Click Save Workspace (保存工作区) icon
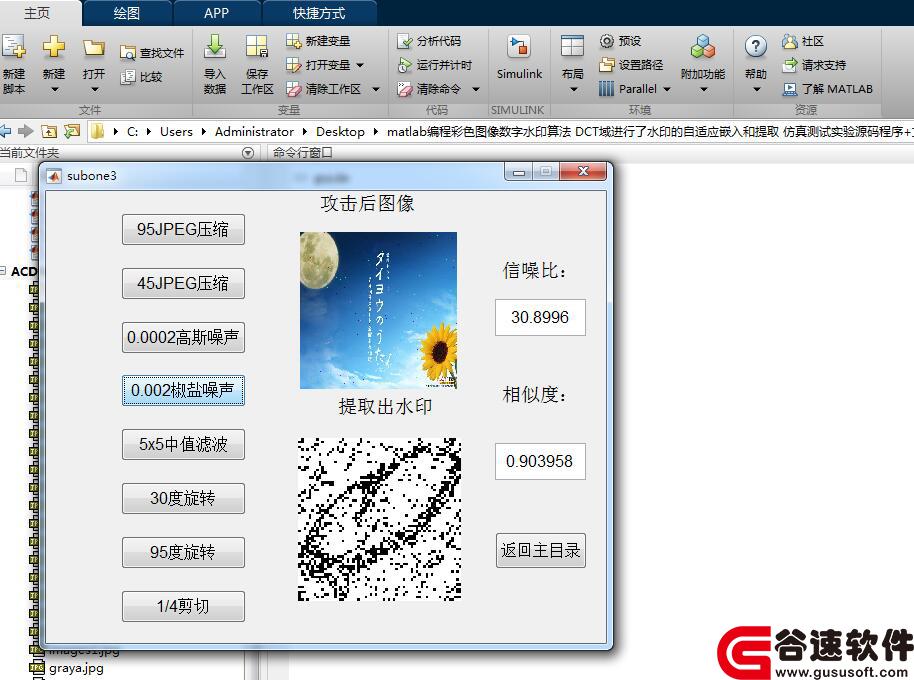Screen dimensions: 914x680 (x=256, y=47)
